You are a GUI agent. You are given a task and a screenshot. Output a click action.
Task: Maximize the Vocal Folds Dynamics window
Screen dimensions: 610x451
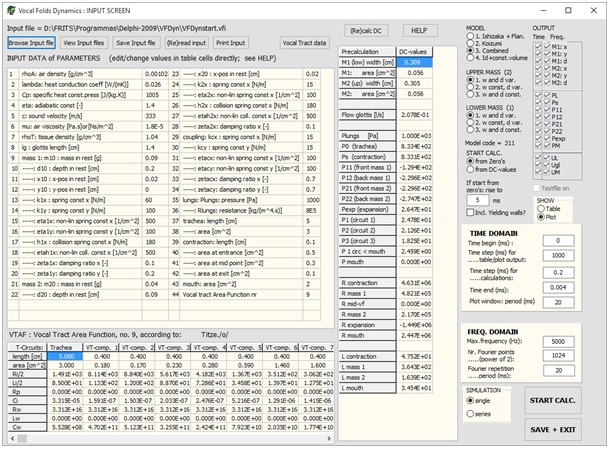pyautogui.click(x=568, y=11)
